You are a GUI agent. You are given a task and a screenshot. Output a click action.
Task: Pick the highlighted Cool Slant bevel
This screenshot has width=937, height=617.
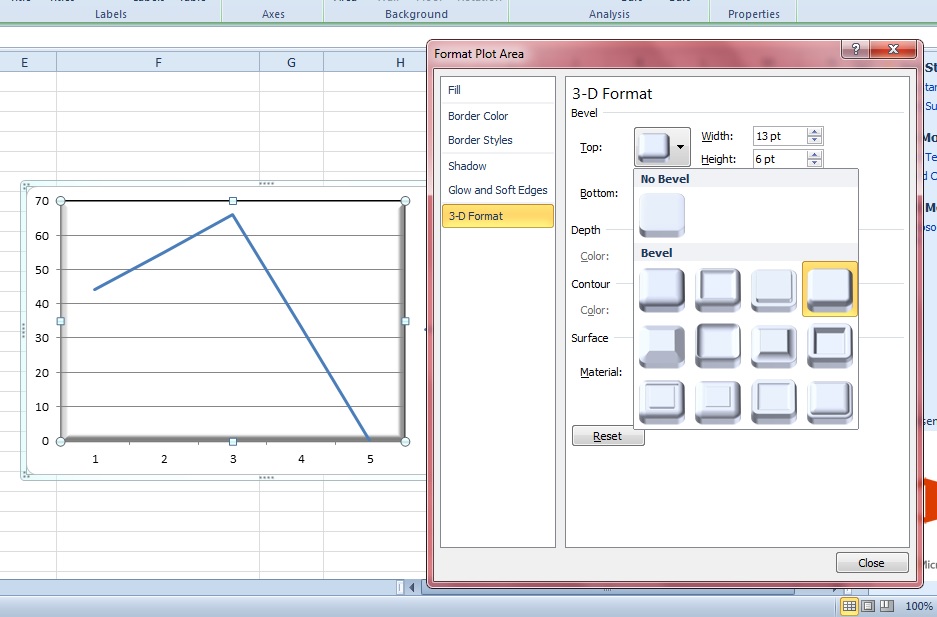click(x=829, y=290)
